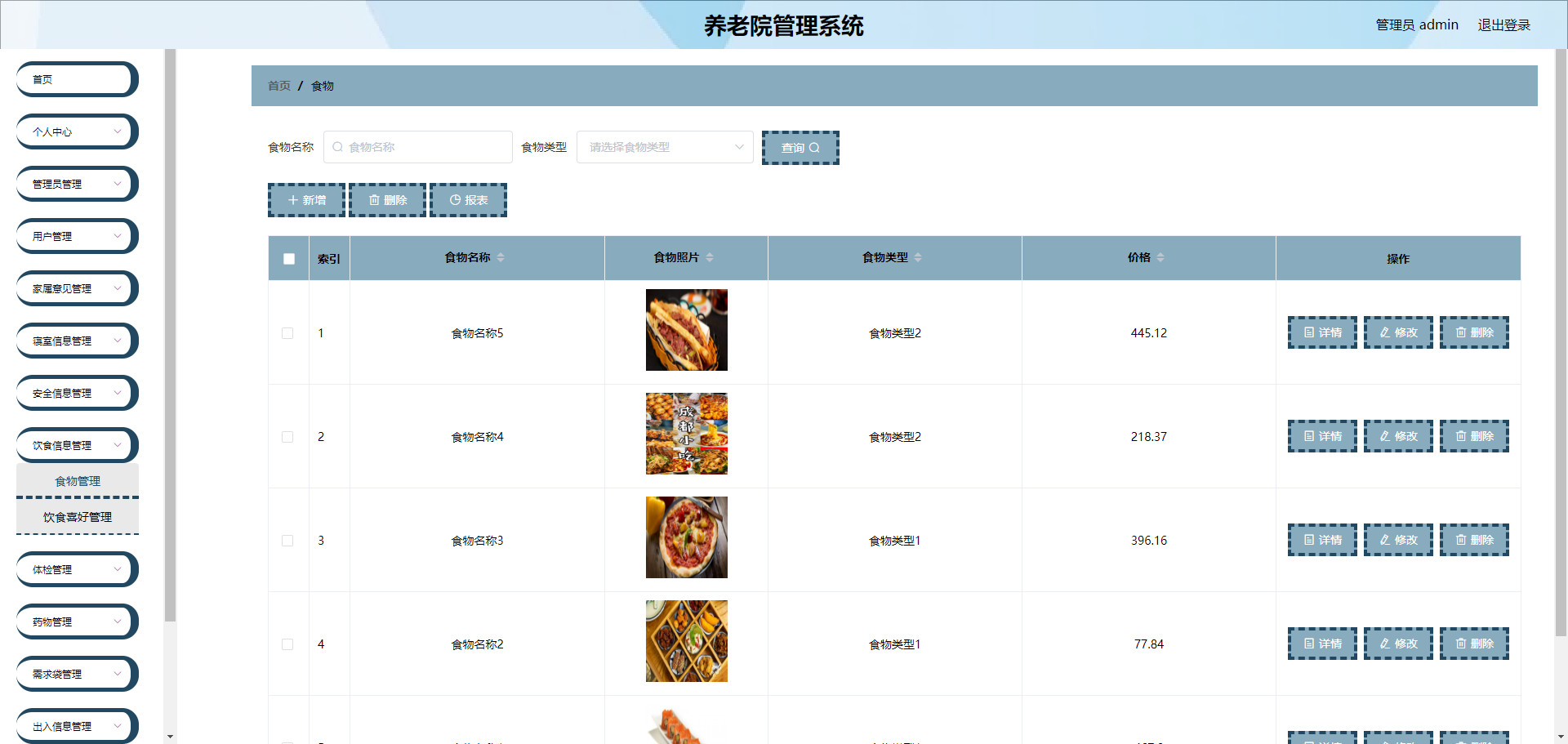This screenshot has height=744, width=1568.
Task: Toggle the select-all checkbox in table header
Action: point(289,259)
